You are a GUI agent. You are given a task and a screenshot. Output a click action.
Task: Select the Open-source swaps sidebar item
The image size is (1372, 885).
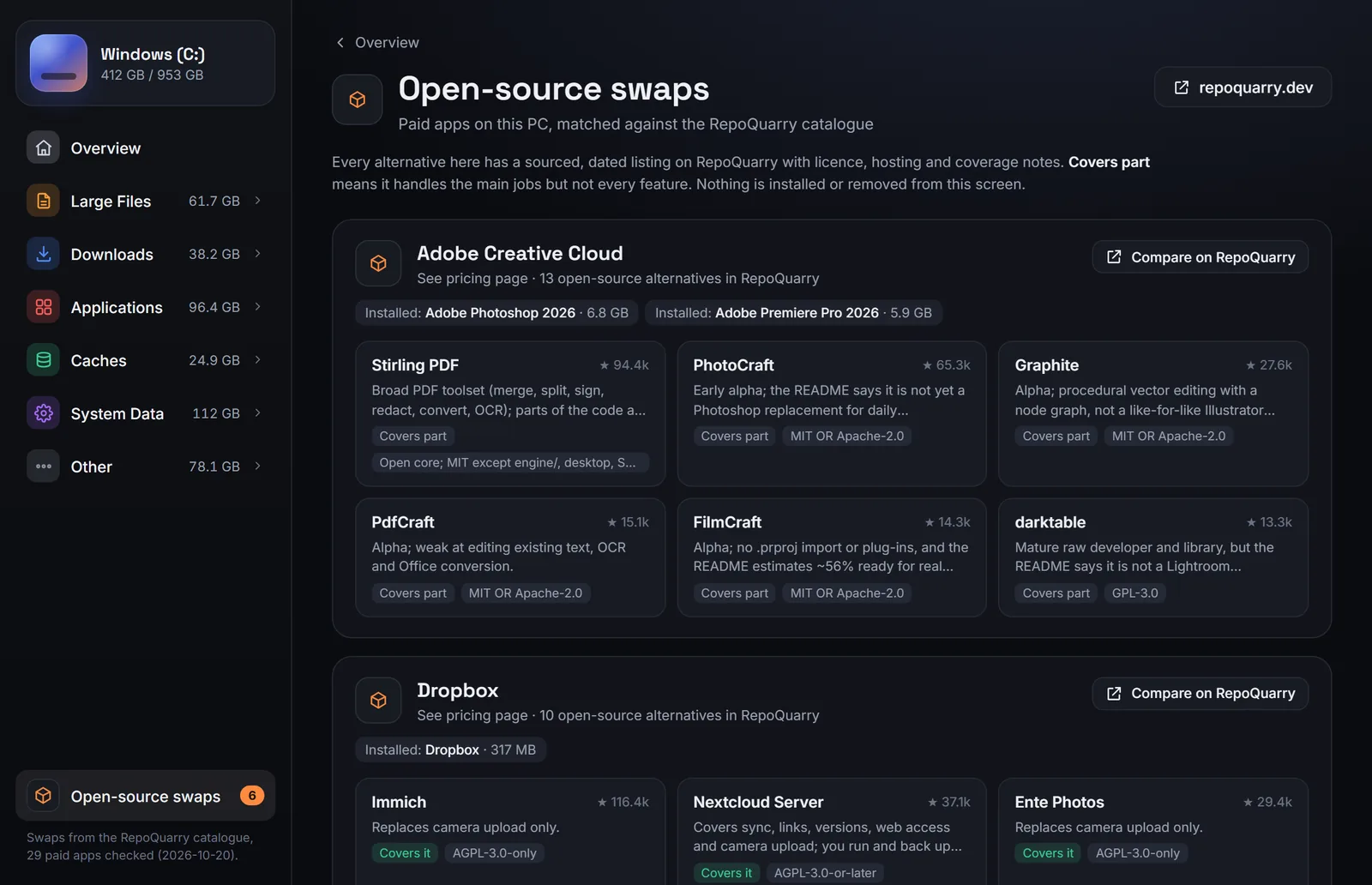tap(145, 796)
